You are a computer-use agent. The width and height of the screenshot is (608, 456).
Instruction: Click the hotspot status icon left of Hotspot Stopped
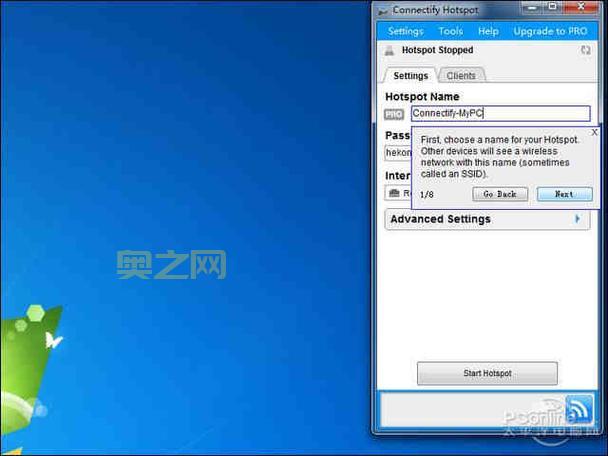(x=389, y=50)
